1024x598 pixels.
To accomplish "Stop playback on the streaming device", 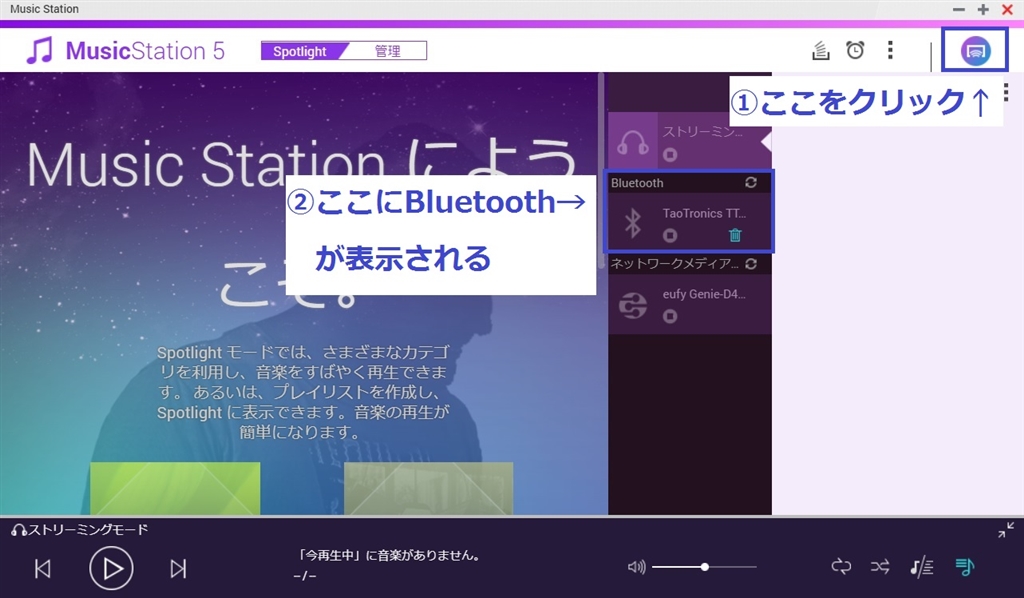I will (x=670, y=155).
